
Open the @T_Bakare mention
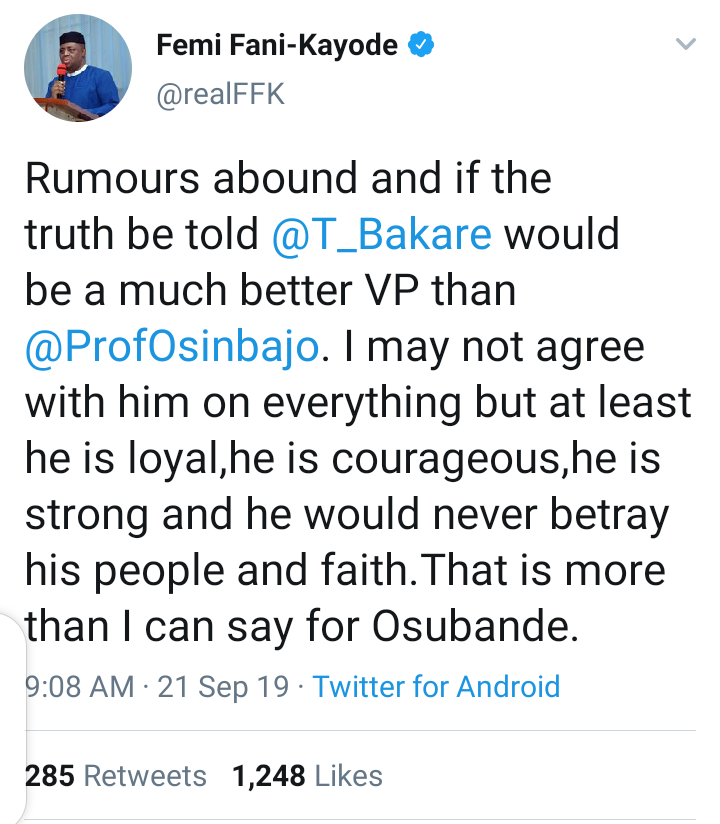(382, 235)
